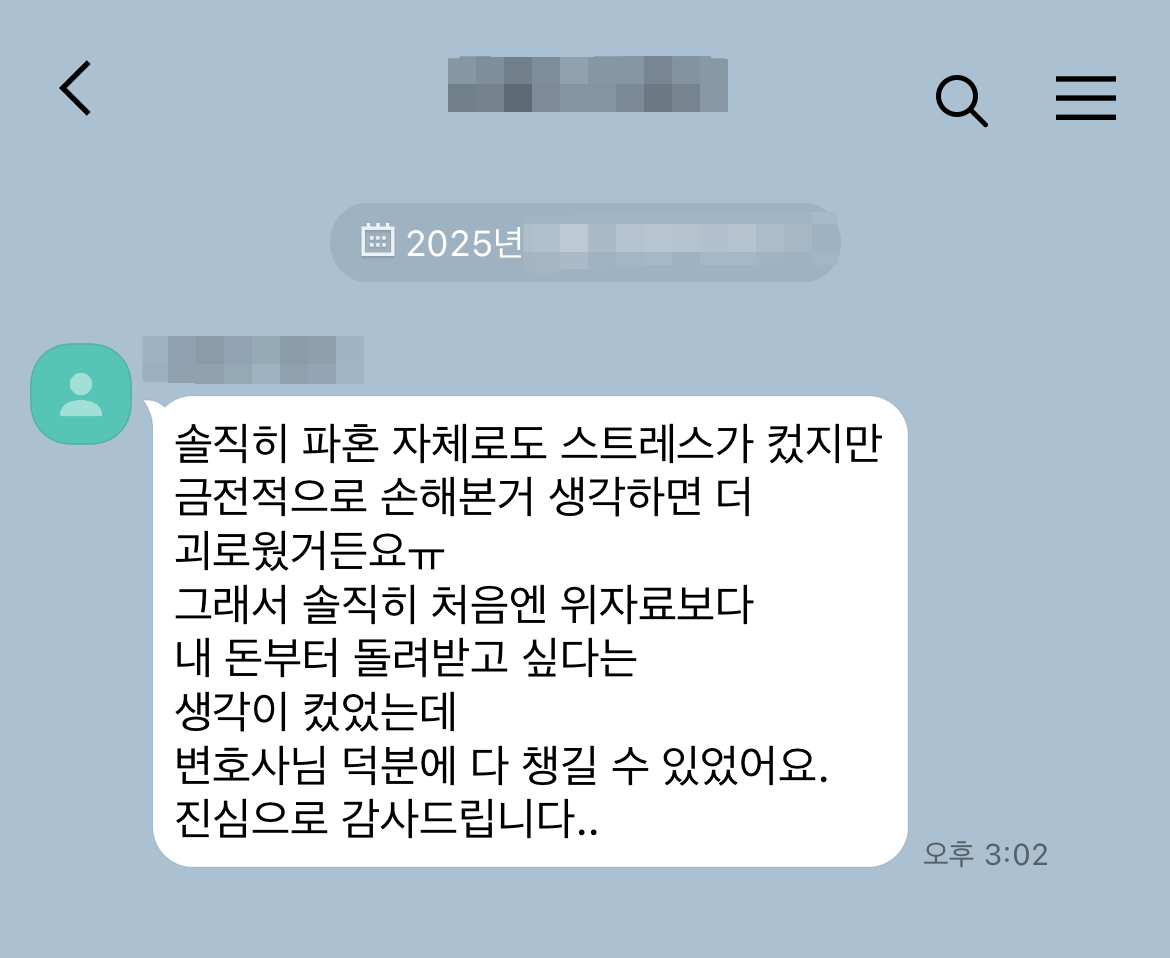Screen dimensions: 1170x958
Task: Click the speech bubble tail beside the avatar
Action: coord(152,409)
